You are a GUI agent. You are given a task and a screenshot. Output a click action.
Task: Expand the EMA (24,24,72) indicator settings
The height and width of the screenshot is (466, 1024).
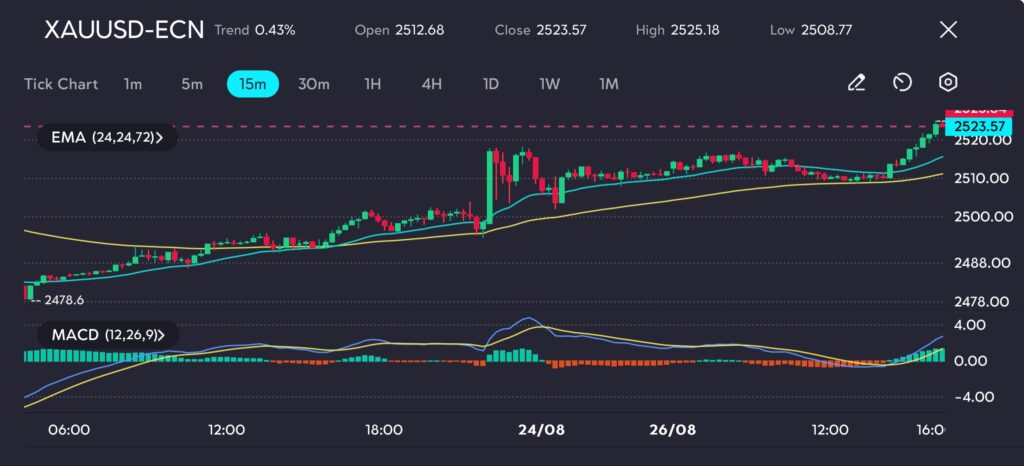coord(106,138)
